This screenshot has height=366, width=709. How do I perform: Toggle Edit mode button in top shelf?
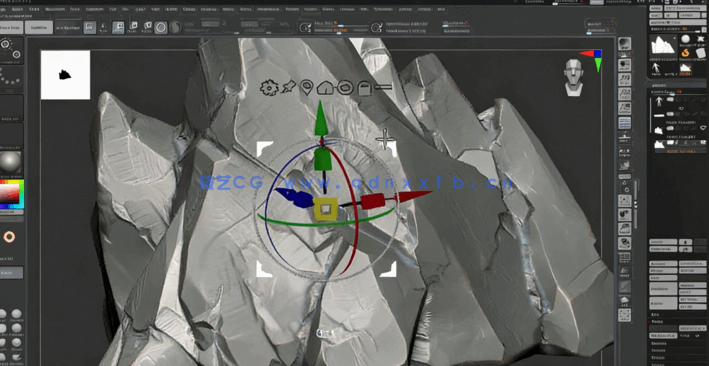[90, 28]
